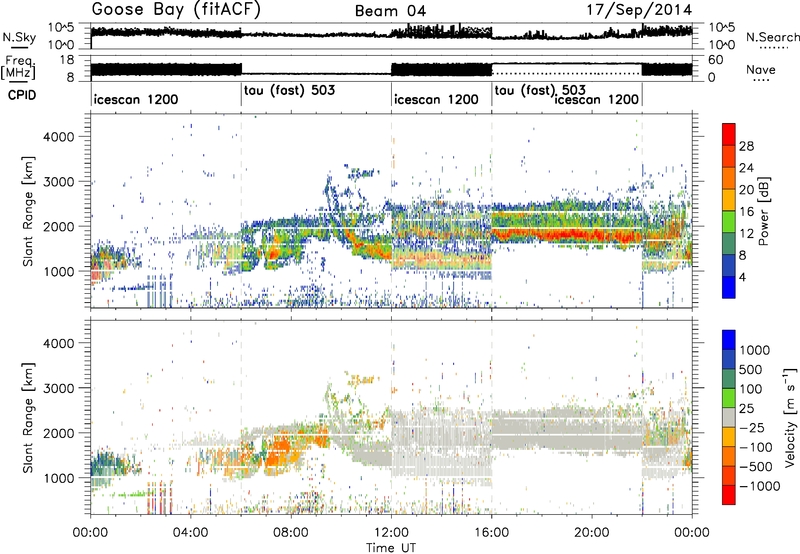The image size is (800, 554).
Task: Click the red top segment of Power colorbar
Action: [729, 134]
